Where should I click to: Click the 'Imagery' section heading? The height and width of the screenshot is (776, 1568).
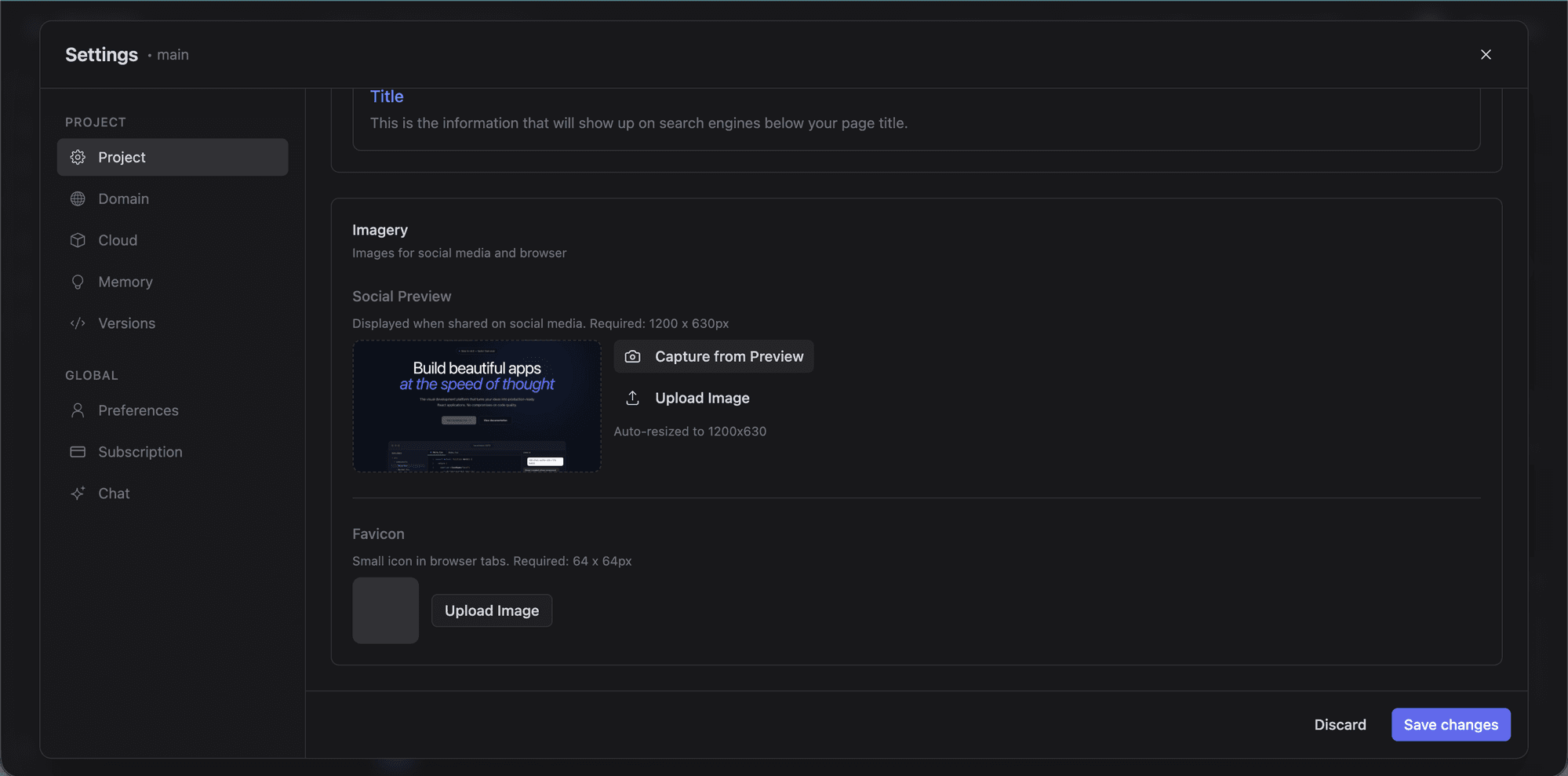[x=380, y=230]
